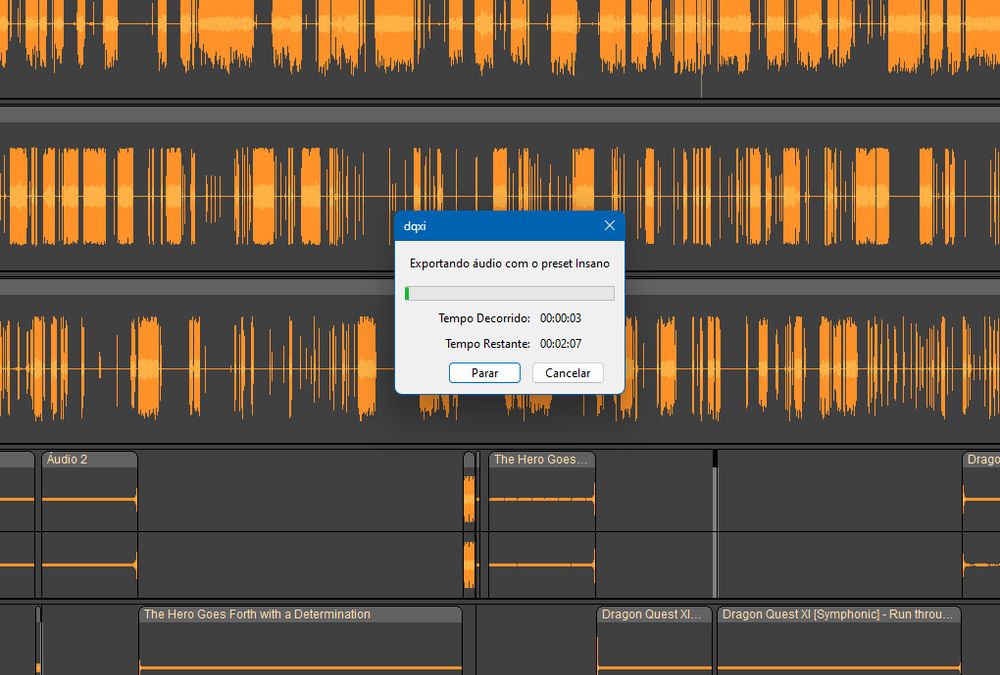The image size is (1000, 675).
Task: Select the 'Dragon Quest XI [Symphonic] - Run throu...' clip
Action: pyautogui.click(x=839, y=615)
